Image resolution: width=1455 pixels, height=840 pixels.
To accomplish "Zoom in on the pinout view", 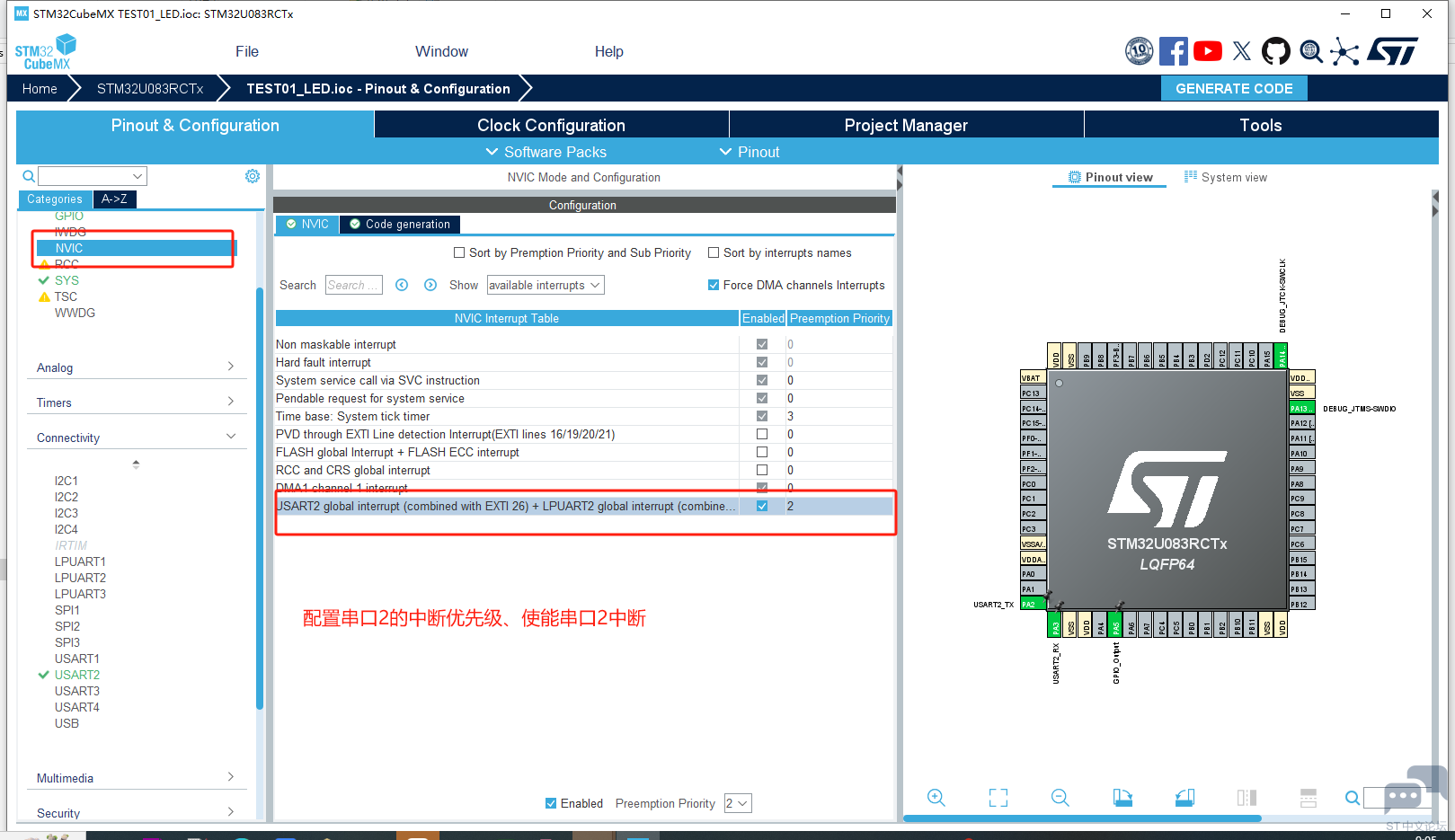I will click(936, 798).
